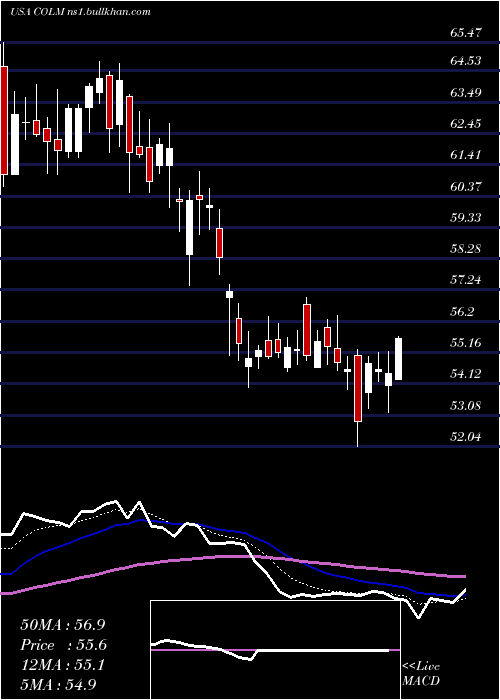Click the USA COLM ns1.bullkhan.com header text
Screen dimensions: 500x700
(x=80, y=12)
